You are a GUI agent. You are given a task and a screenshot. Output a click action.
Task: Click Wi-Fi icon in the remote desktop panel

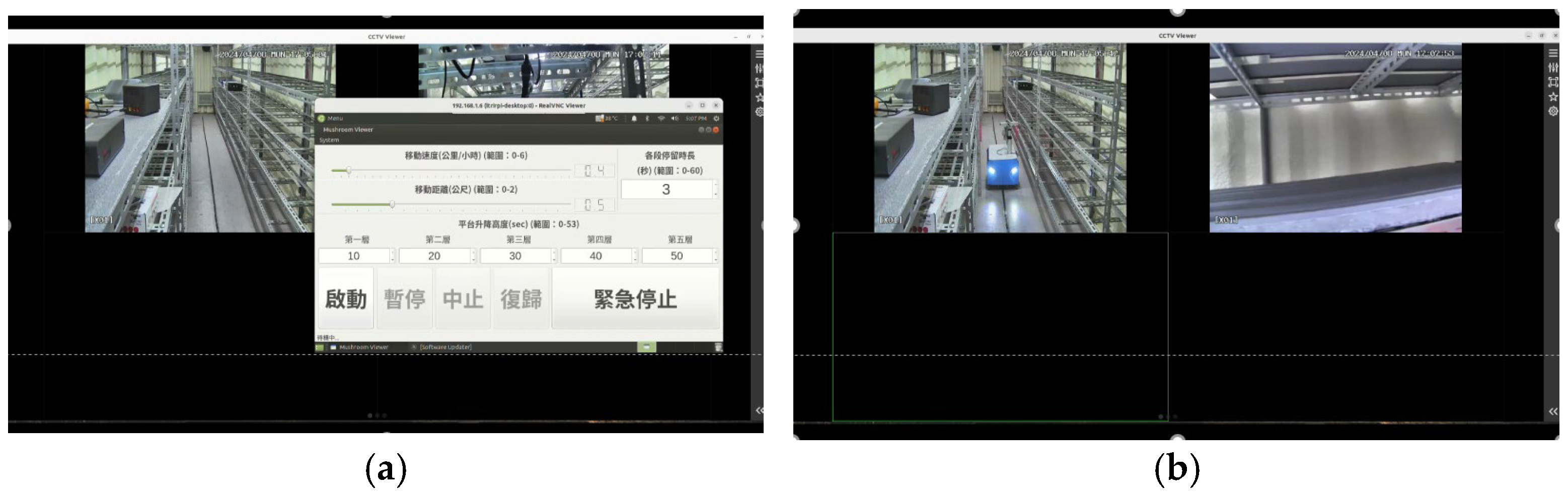click(661, 119)
